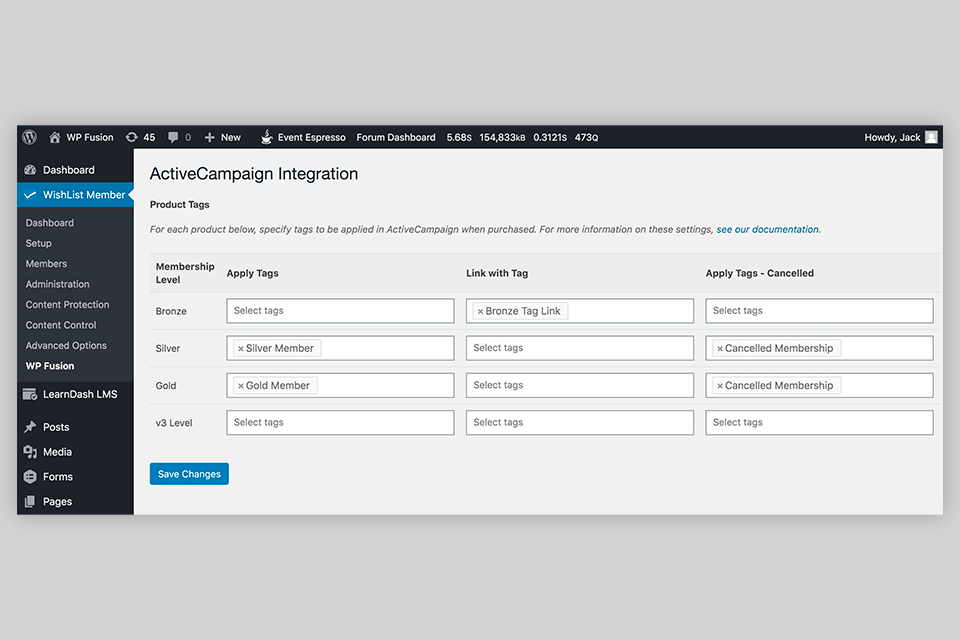Remove the Silver Member tag
Viewport: 960px width, 640px height.
(x=241, y=348)
